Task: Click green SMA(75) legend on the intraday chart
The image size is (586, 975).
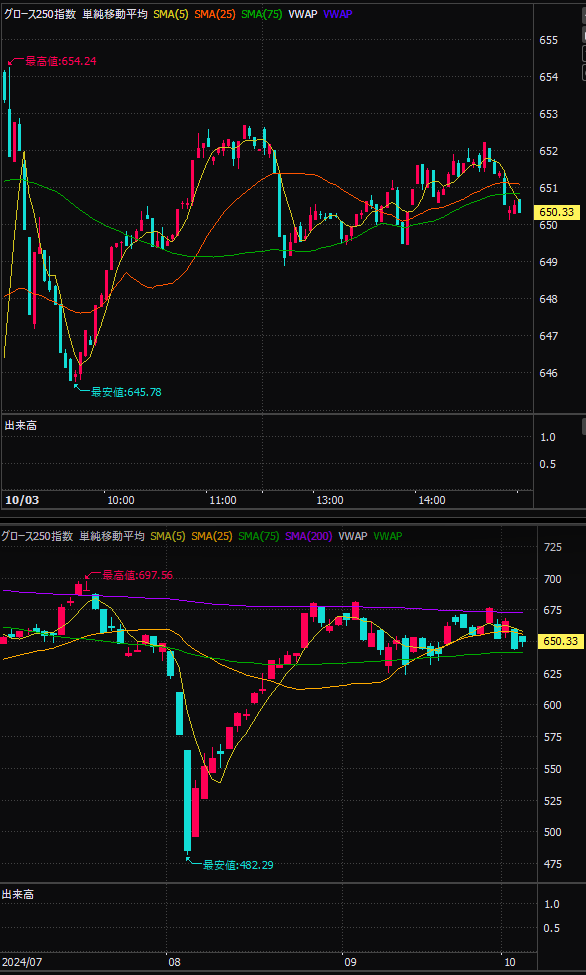Action: [x=262, y=15]
